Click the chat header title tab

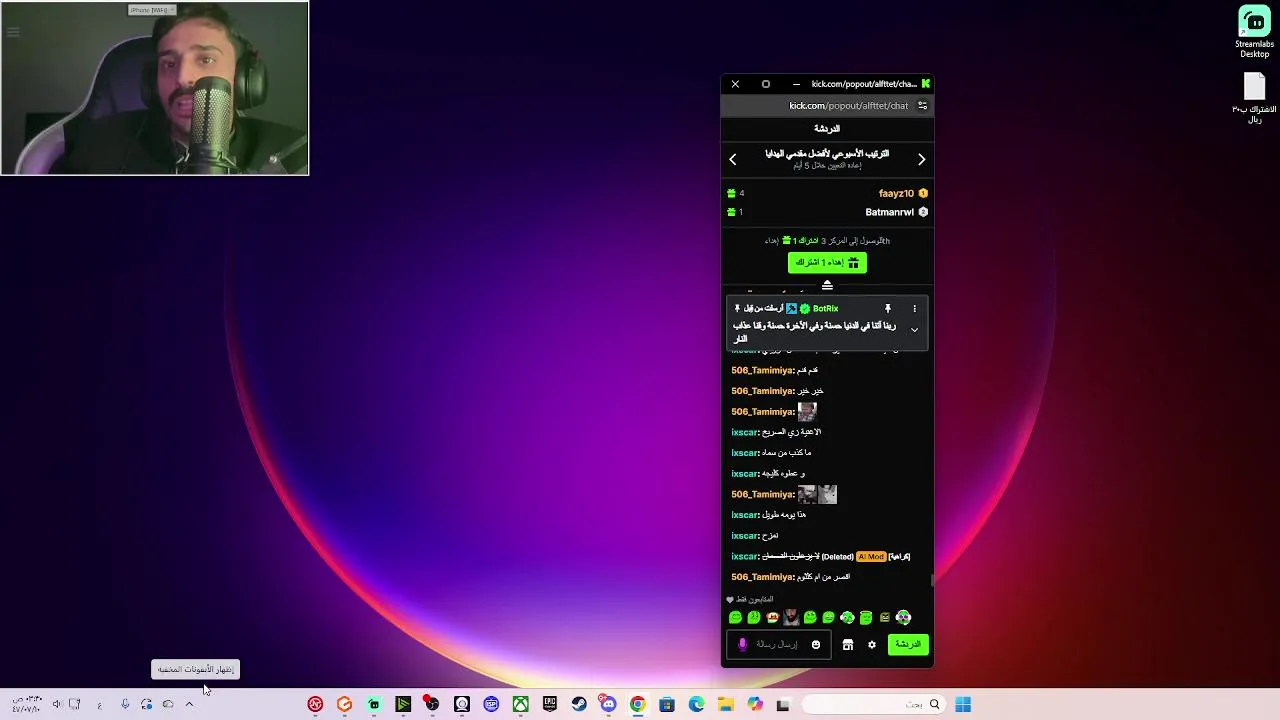827,129
